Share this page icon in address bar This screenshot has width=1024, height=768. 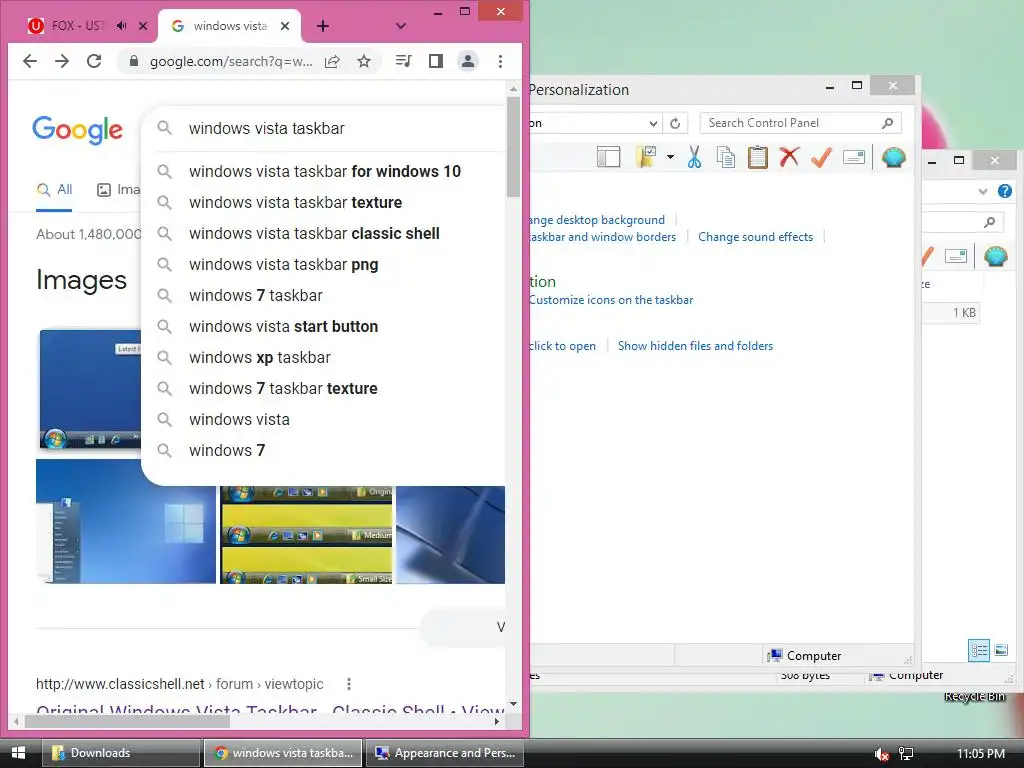pos(332,61)
